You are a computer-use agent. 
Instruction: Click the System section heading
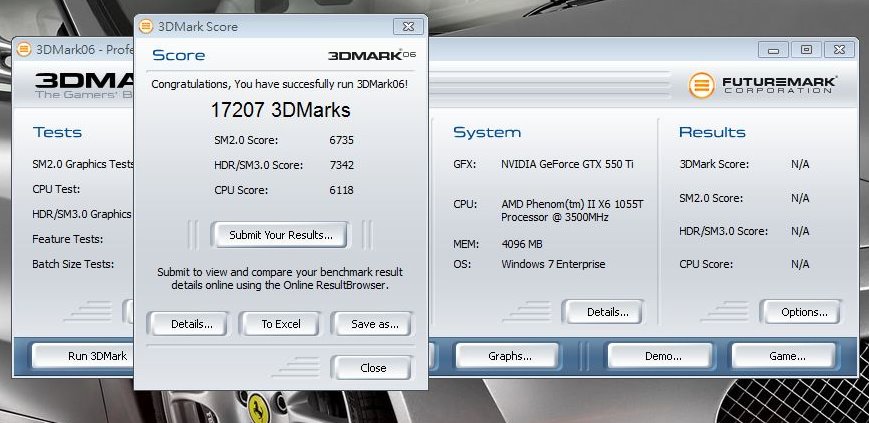[x=487, y=132]
